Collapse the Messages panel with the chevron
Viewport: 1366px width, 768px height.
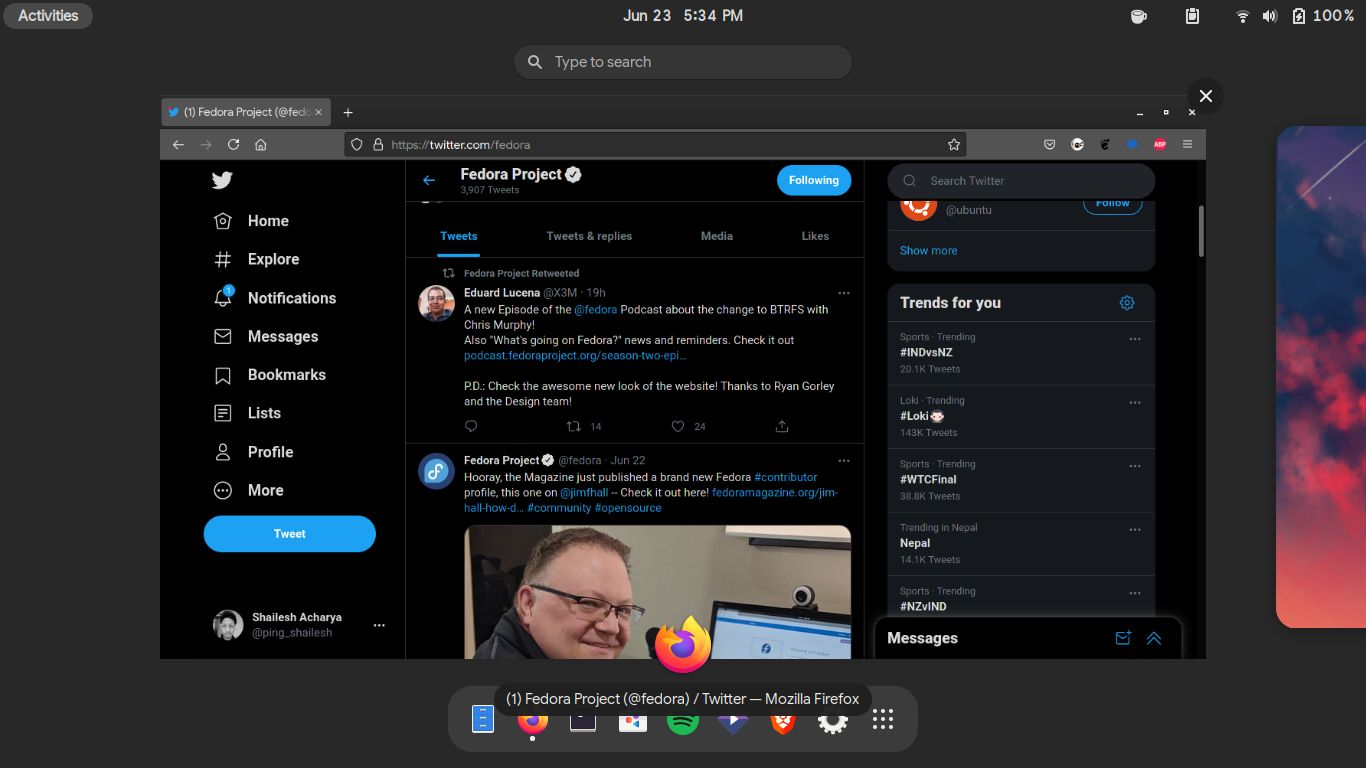pyautogui.click(x=1155, y=638)
